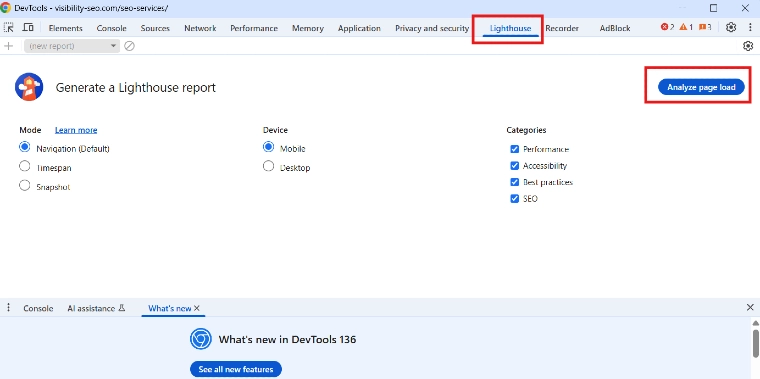Click the scrollbar up arrow in drawer
The width and height of the screenshot is (760, 379).
756,323
